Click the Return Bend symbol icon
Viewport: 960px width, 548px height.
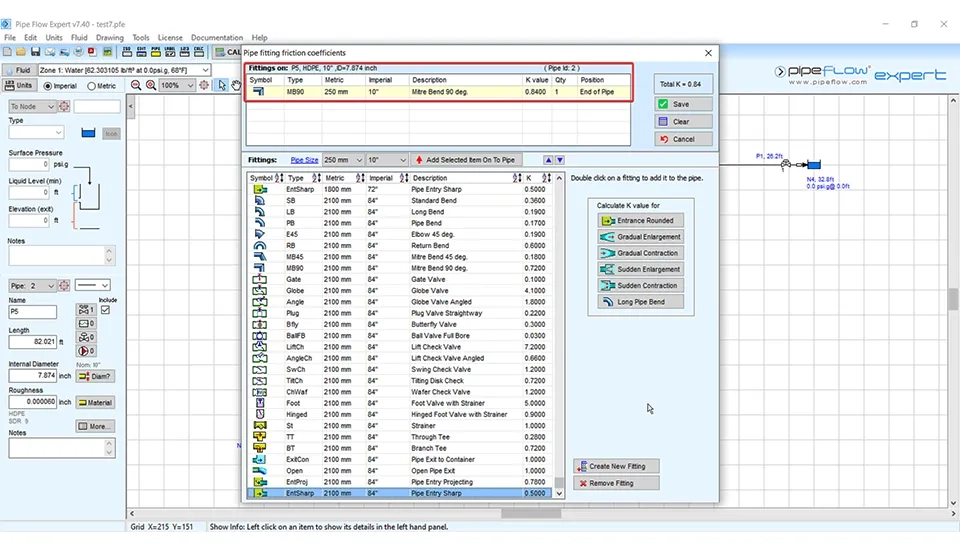(x=260, y=245)
